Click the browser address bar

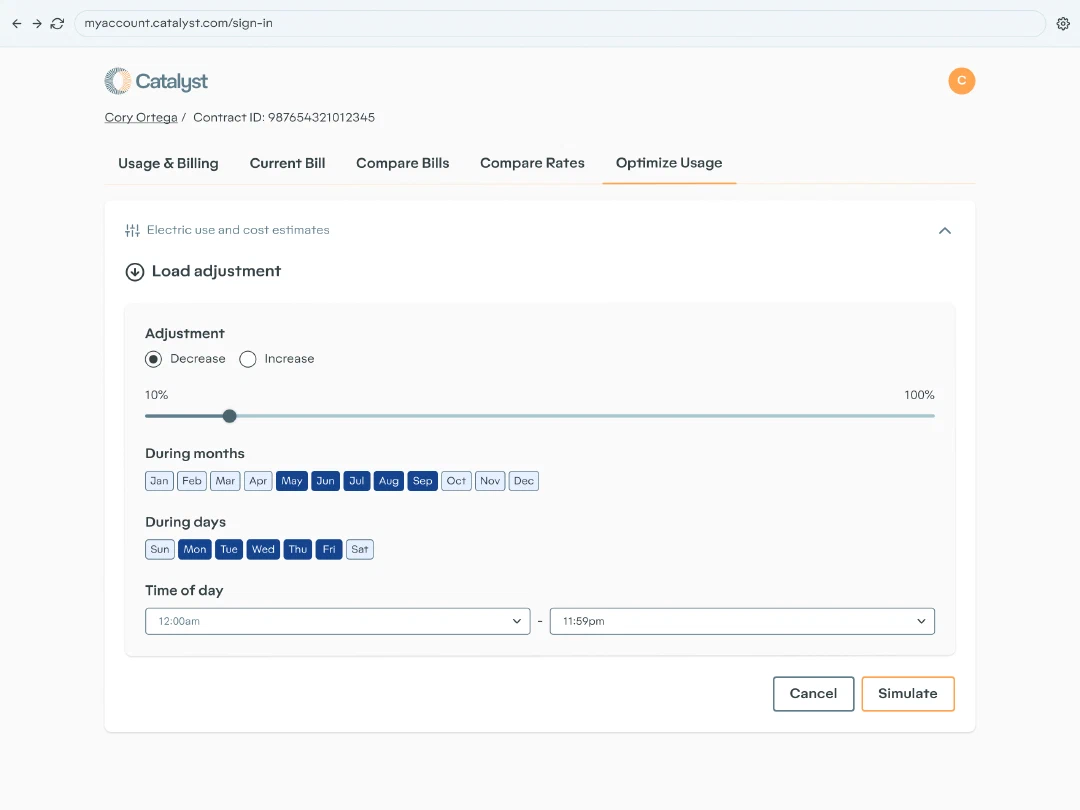[x=559, y=23]
